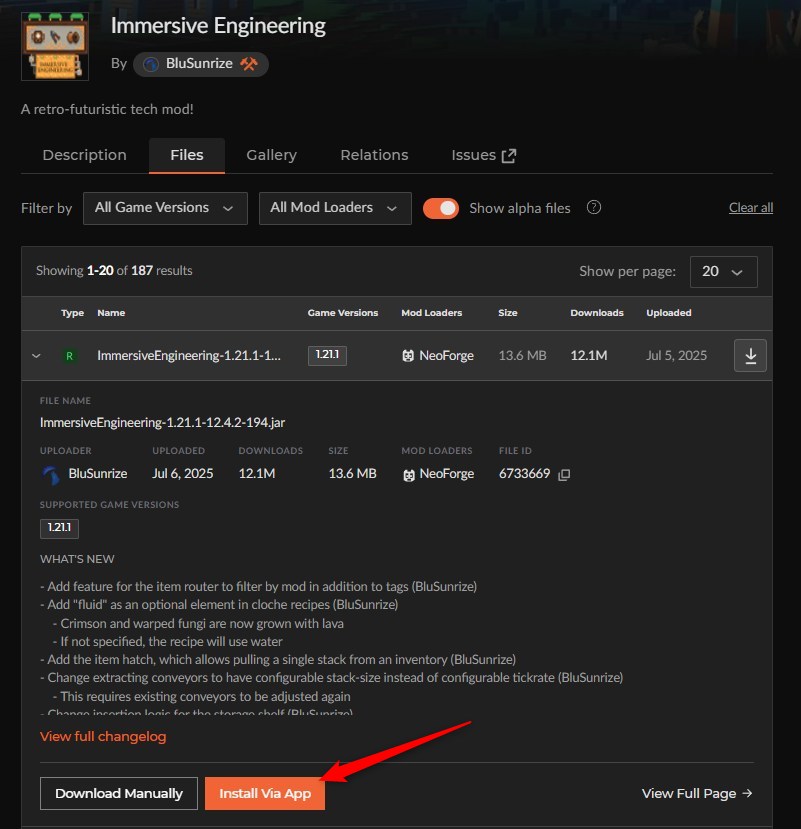Click the NeoForge icon under Mod Loaders details

[409, 475]
